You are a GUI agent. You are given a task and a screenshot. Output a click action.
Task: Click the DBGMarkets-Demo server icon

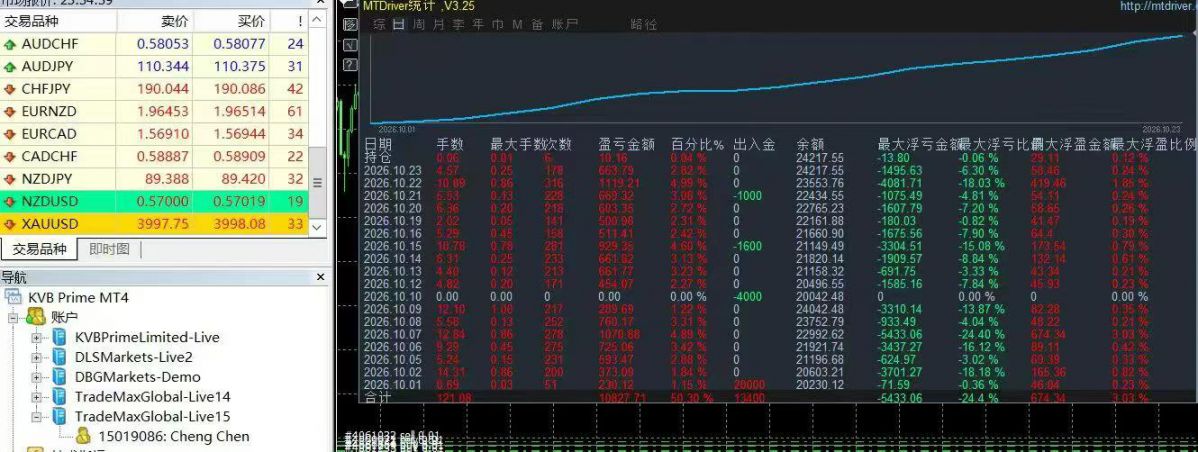pyautogui.click(x=59, y=376)
